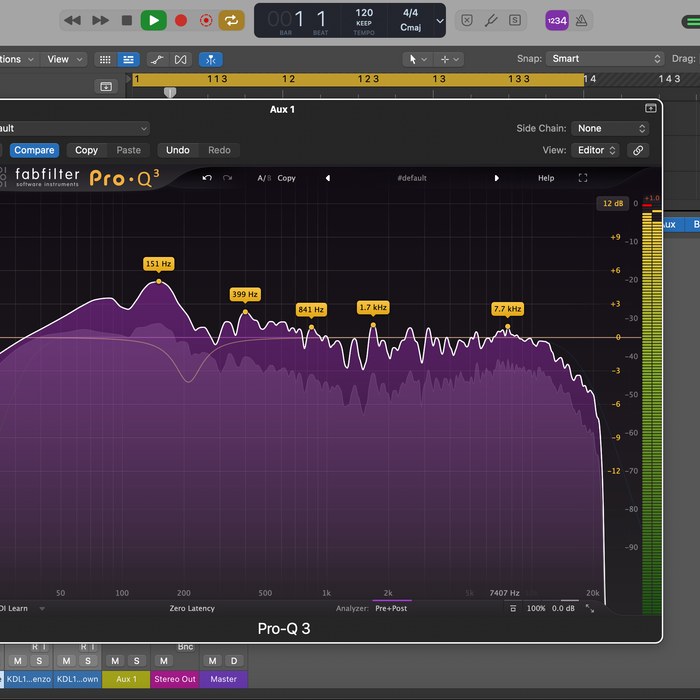700x700 pixels.
Task: Select the 151 Hz EQ band node
Action: [x=159, y=281]
